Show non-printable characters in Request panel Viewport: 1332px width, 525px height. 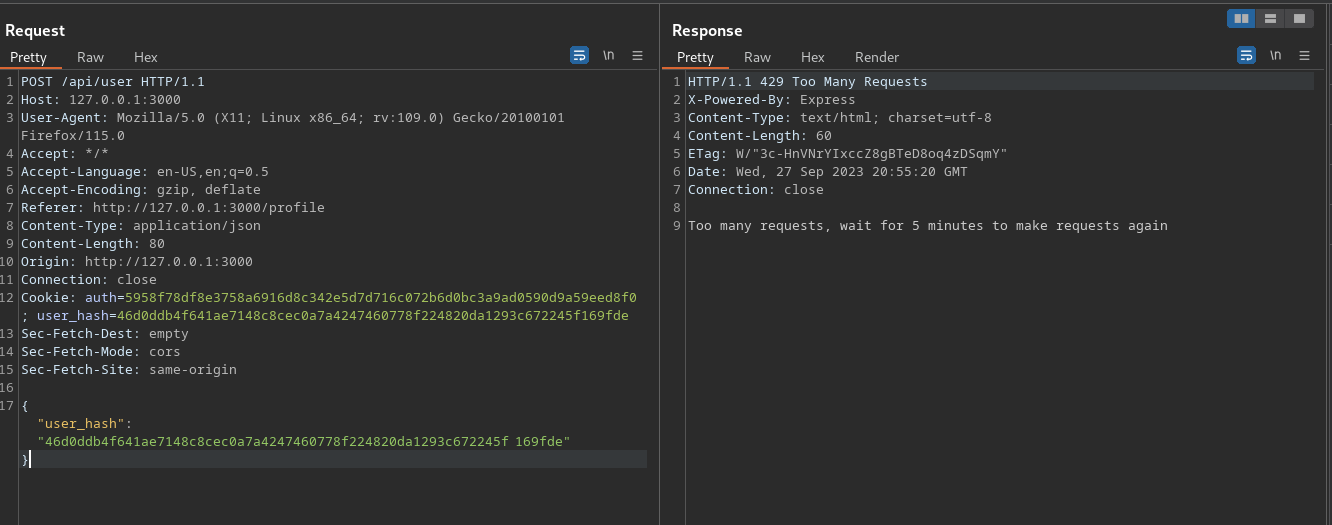(x=608, y=56)
